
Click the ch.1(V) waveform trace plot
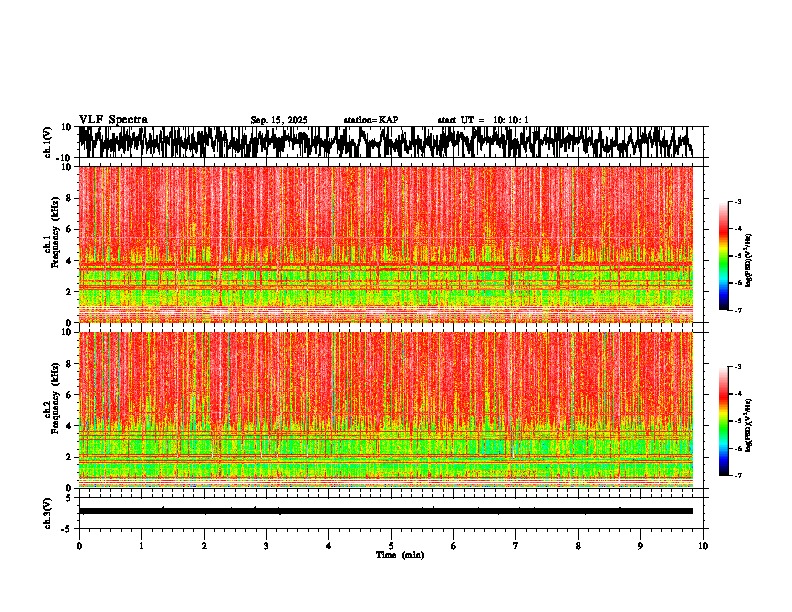click(386, 142)
